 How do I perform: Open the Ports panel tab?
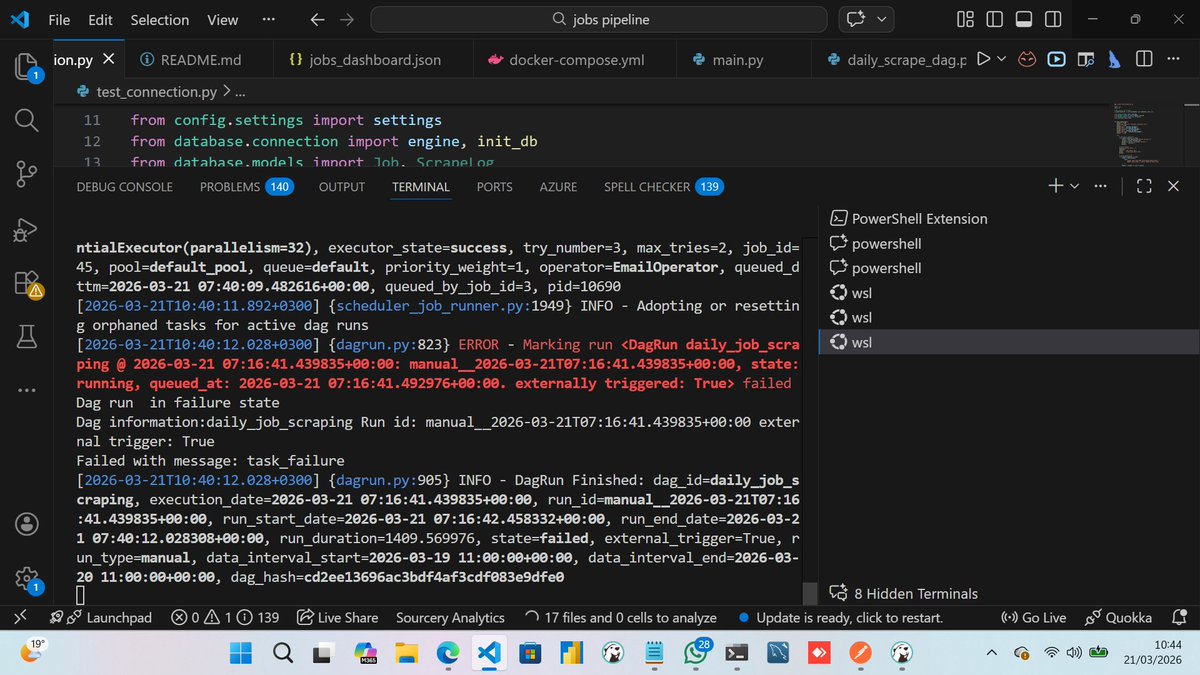pos(494,186)
